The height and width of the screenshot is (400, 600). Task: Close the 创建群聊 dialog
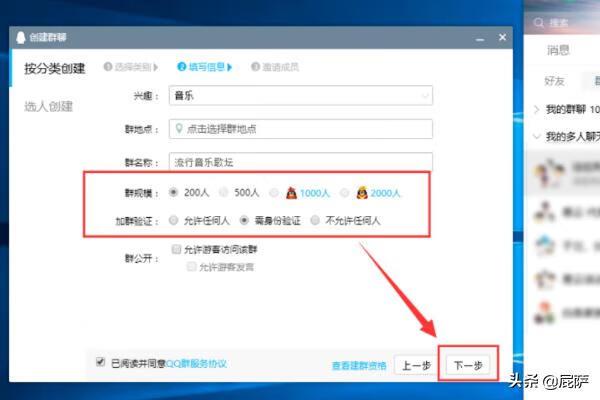(502, 37)
